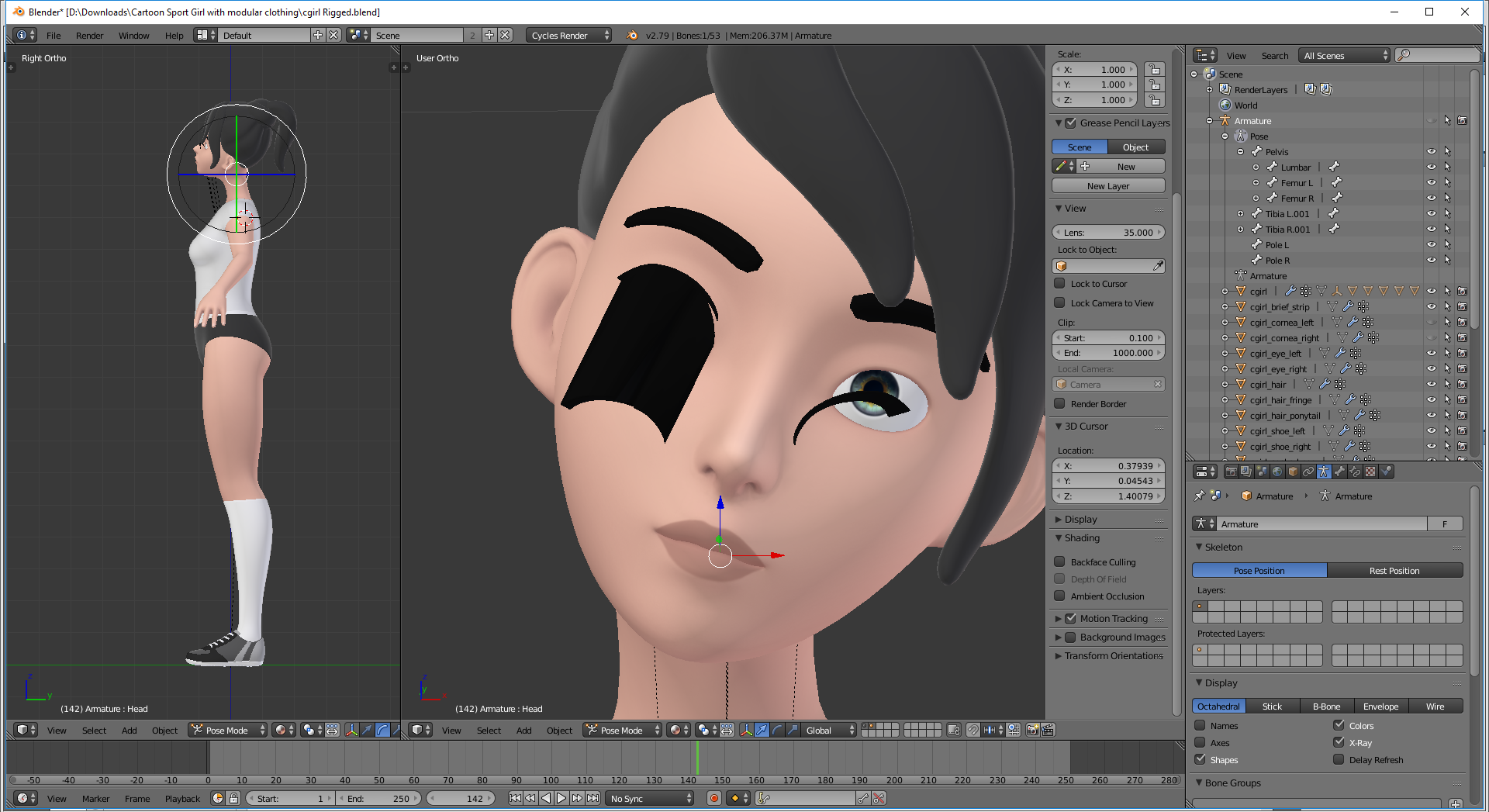Open the No Sync playback dropdown
1489x812 pixels.
[650, 798]
